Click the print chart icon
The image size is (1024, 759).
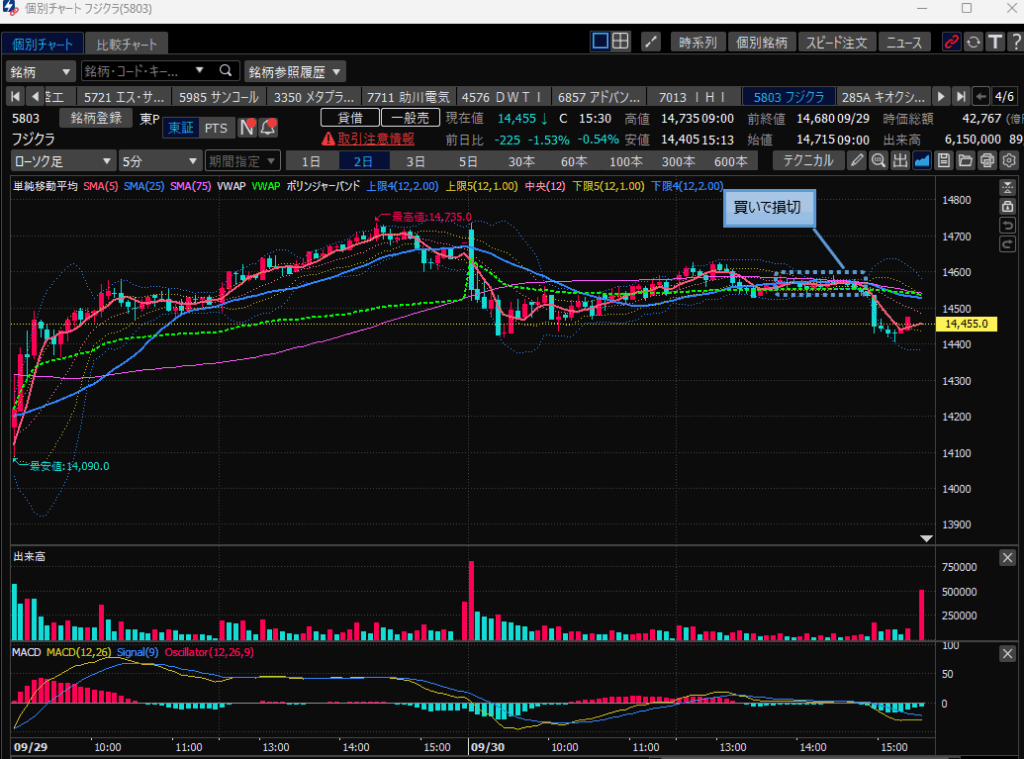point(987,161)
